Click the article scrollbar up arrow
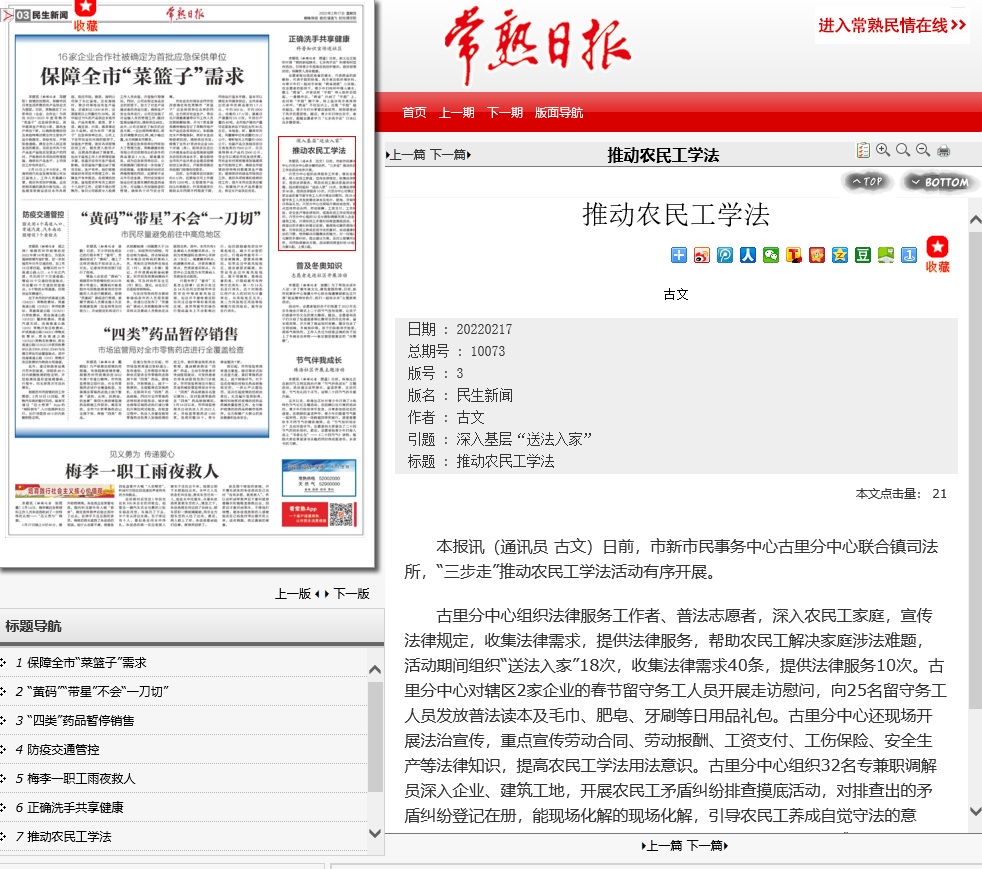 pos(975,220)
